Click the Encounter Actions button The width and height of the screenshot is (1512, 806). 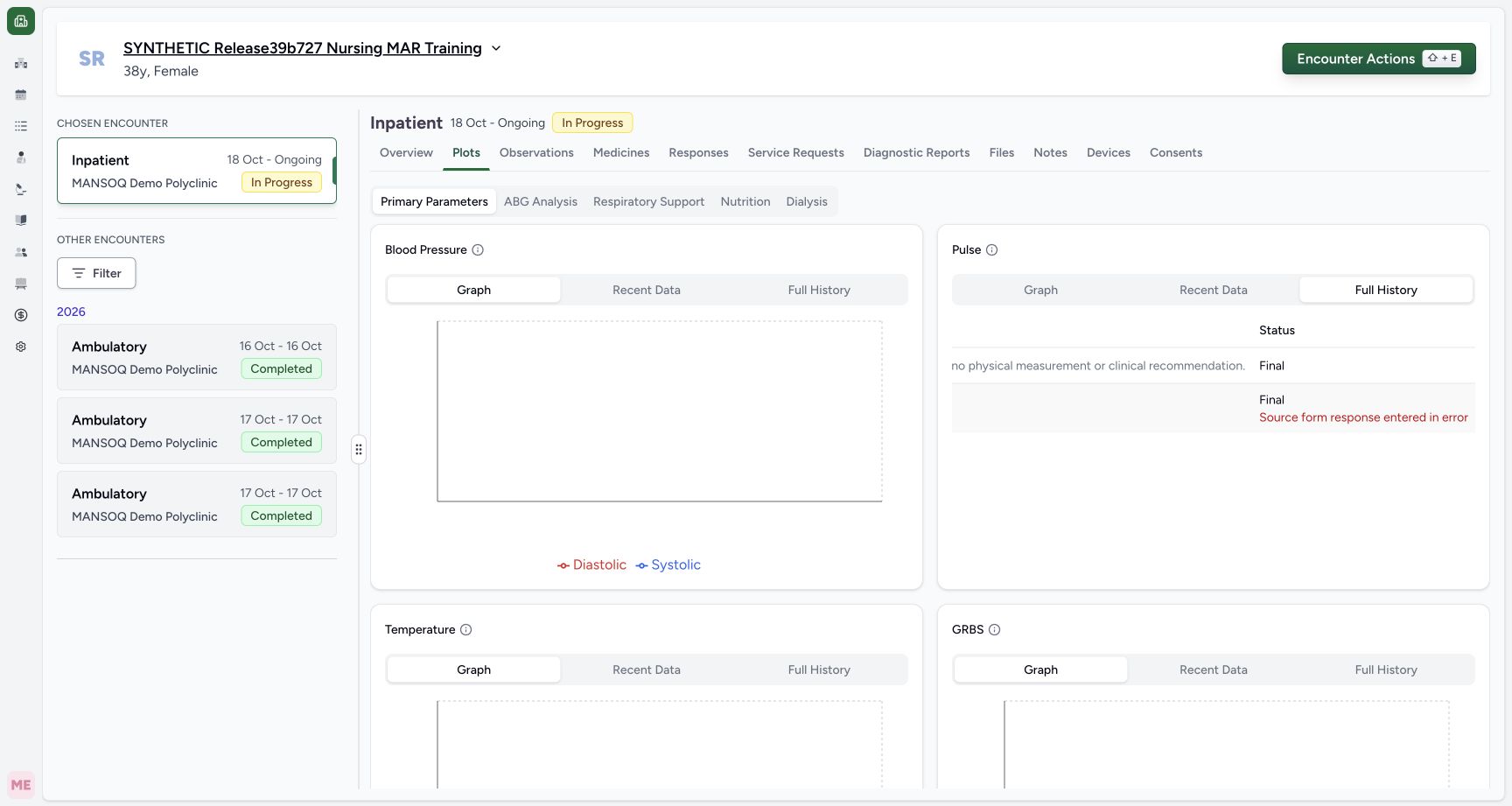(1379, 59)
